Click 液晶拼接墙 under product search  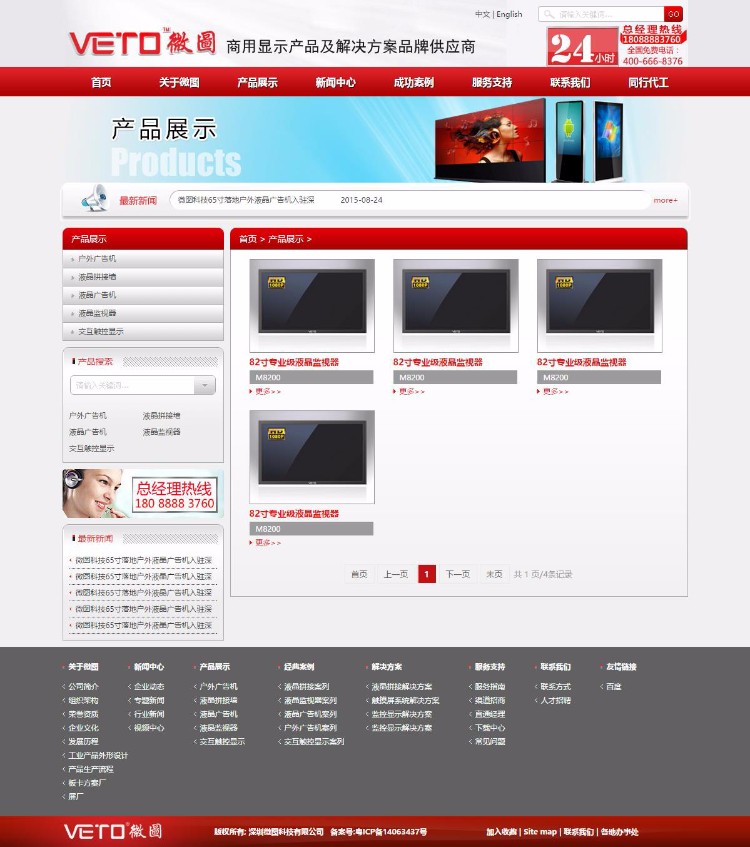[162, 415]
